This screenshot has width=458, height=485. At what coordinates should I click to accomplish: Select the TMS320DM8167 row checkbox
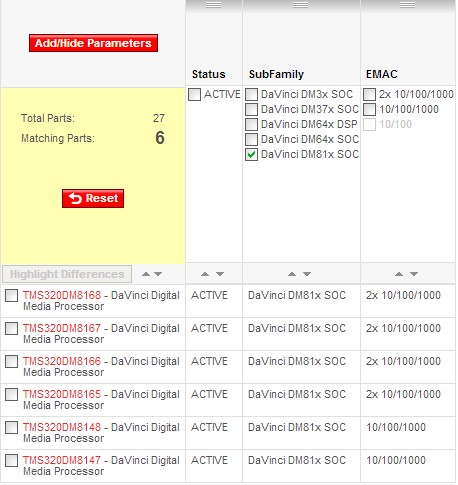11,328
